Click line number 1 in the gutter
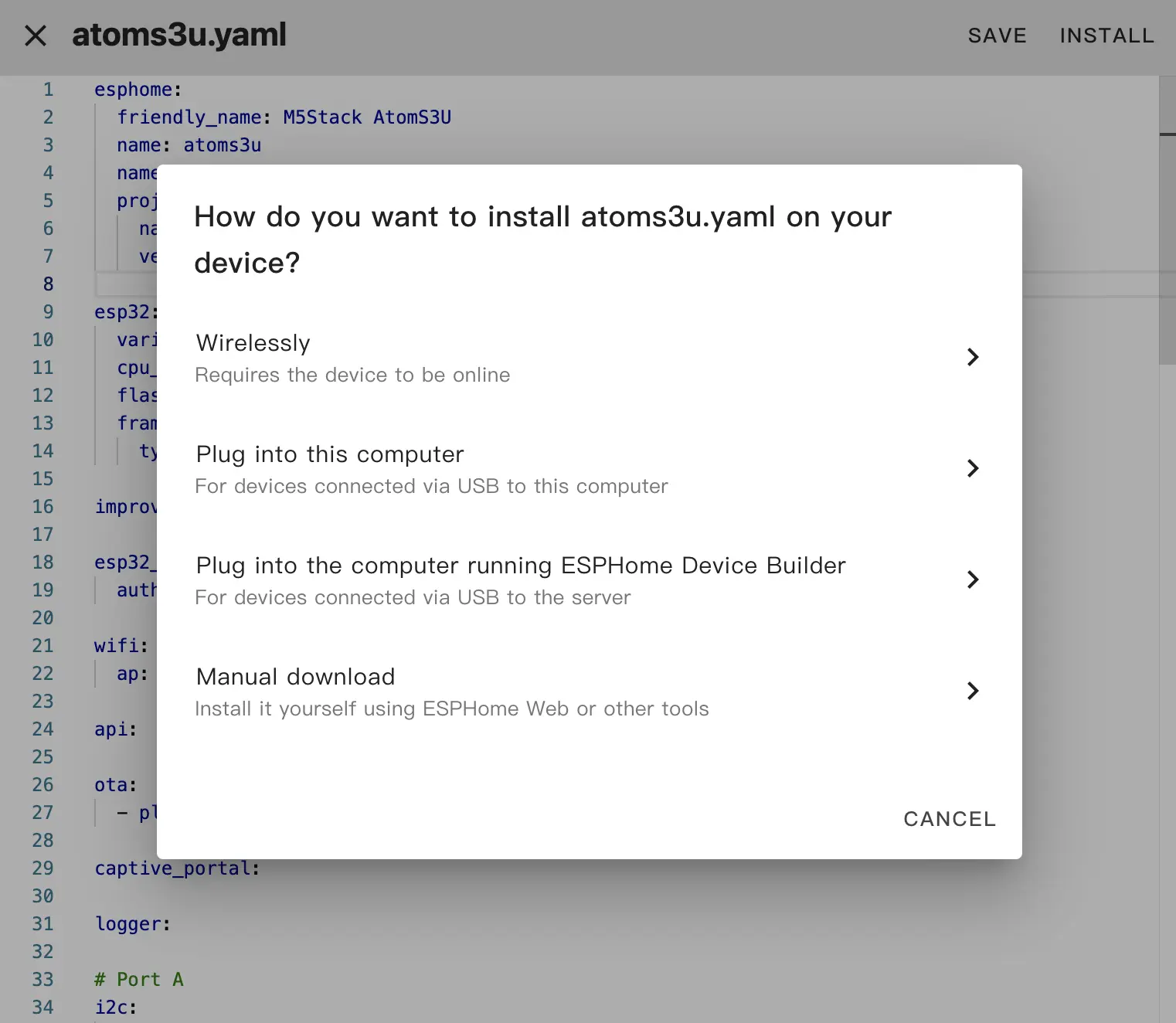1176x1023 pixels. 48,90
